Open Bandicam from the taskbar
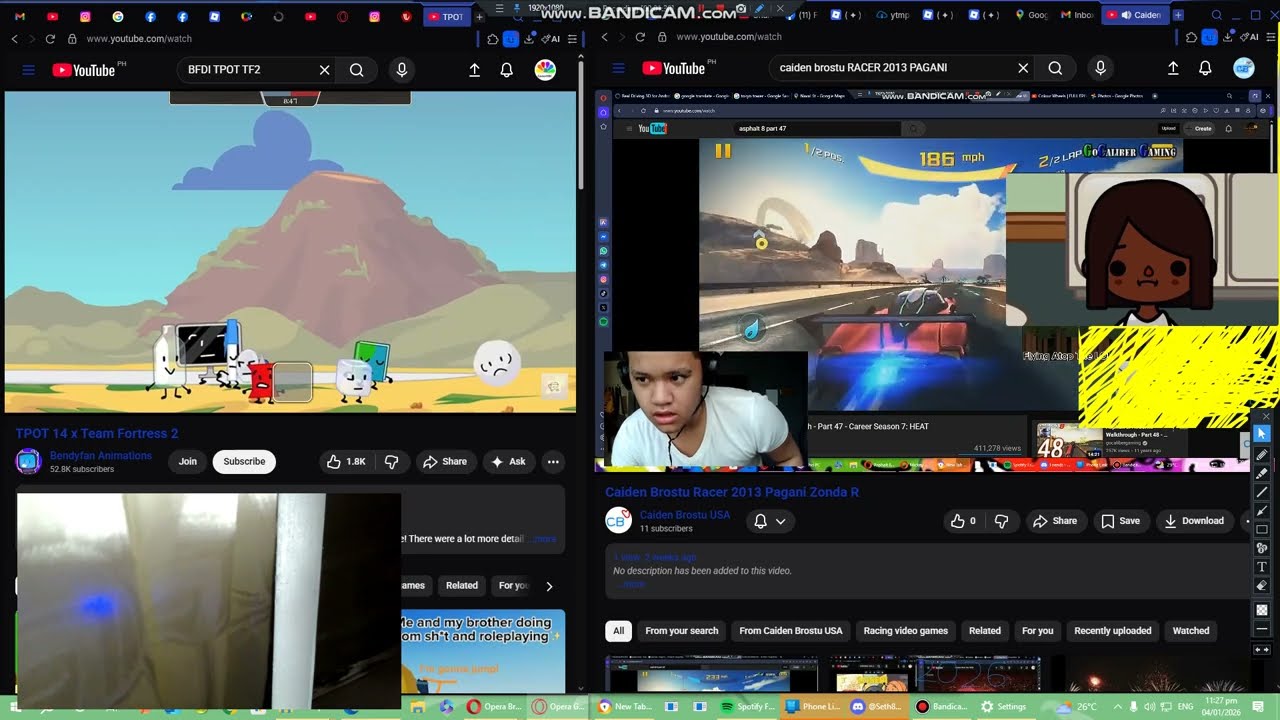This screenshot has width=1280, height=720. [x=941, y=706]
